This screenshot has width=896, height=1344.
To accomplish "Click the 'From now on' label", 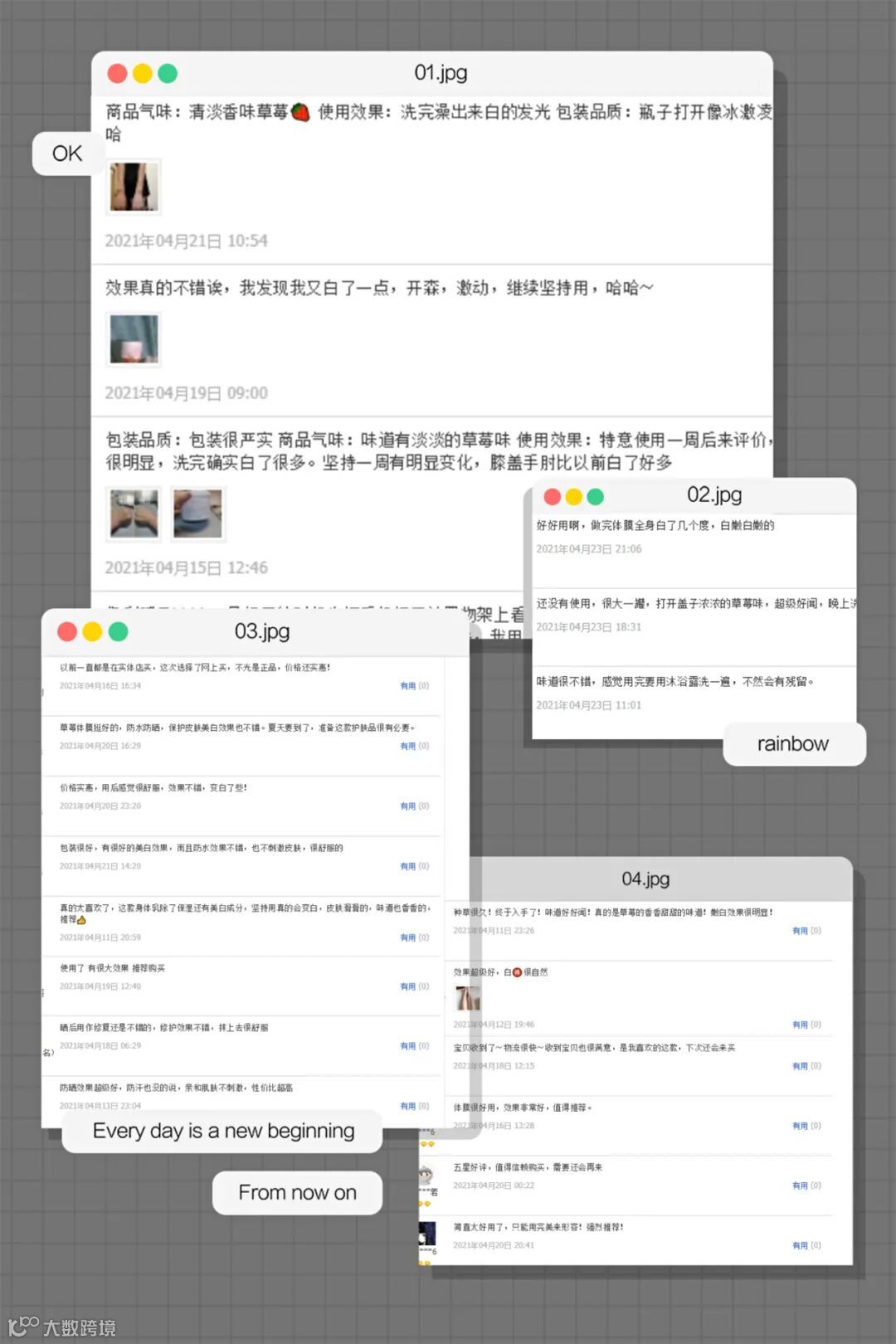I will (297, 1193).
